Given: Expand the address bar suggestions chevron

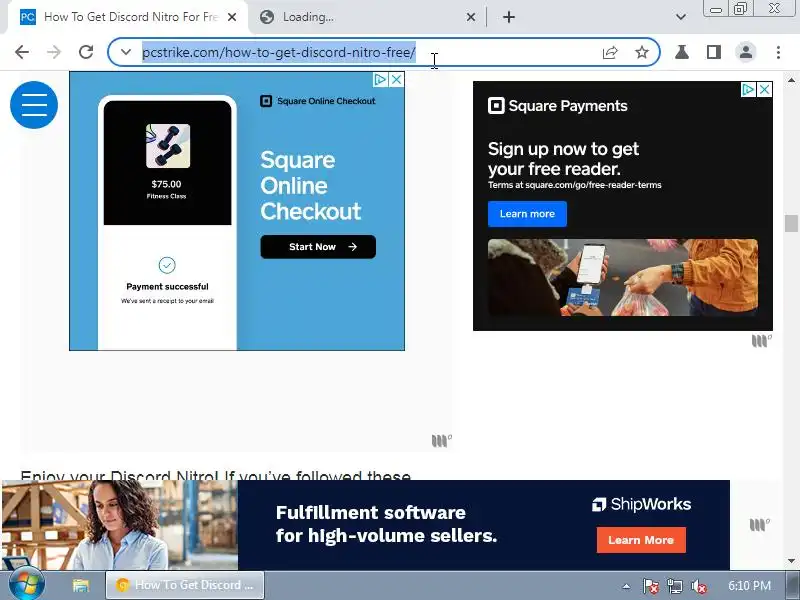Looking at the screenshot, I should [x=126, y=52].
